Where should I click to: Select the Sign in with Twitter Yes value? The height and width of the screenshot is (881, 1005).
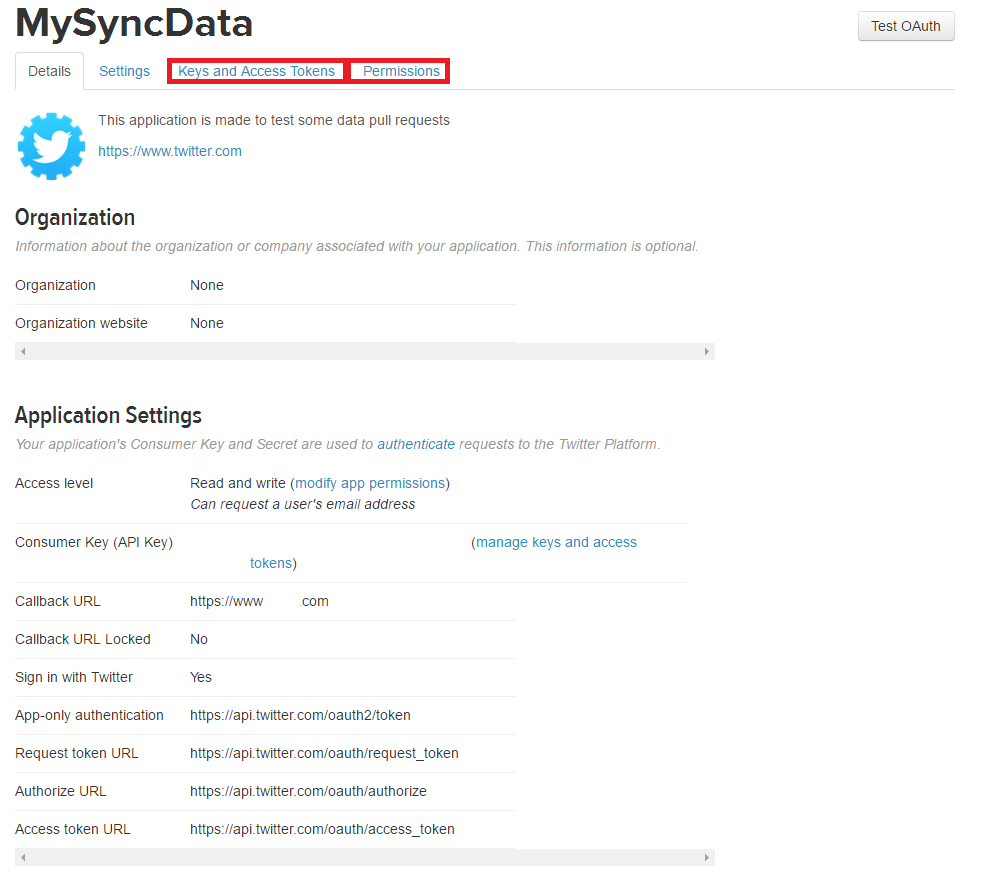click(201, 677)
